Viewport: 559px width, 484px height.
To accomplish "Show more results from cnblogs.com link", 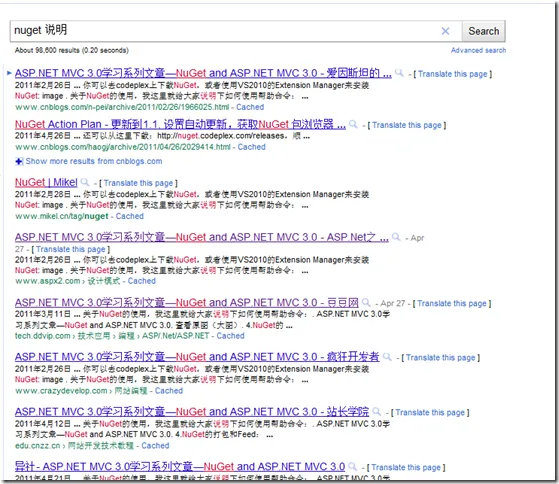I will [94, 161].
